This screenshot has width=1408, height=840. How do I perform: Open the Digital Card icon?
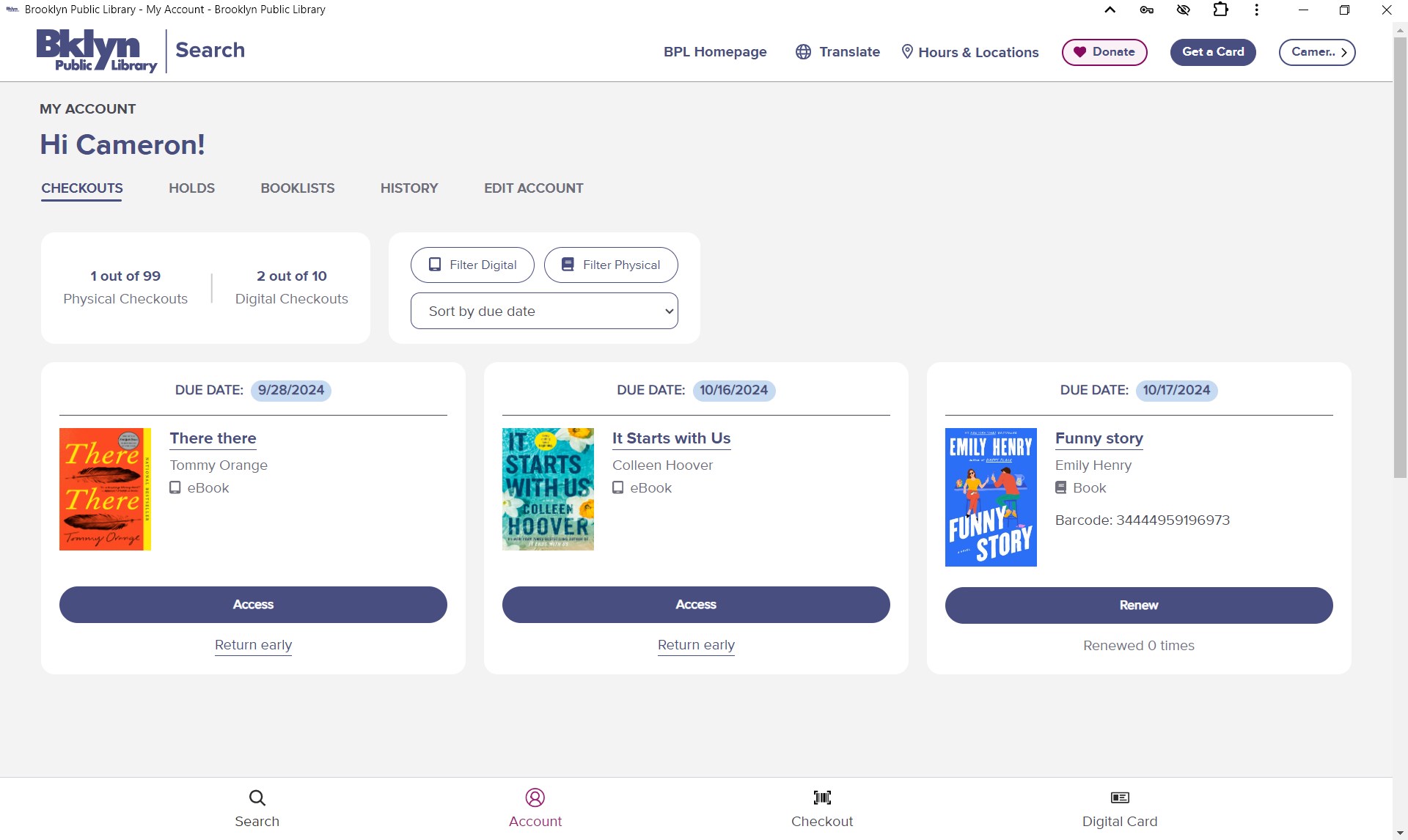click(1119, 797)
